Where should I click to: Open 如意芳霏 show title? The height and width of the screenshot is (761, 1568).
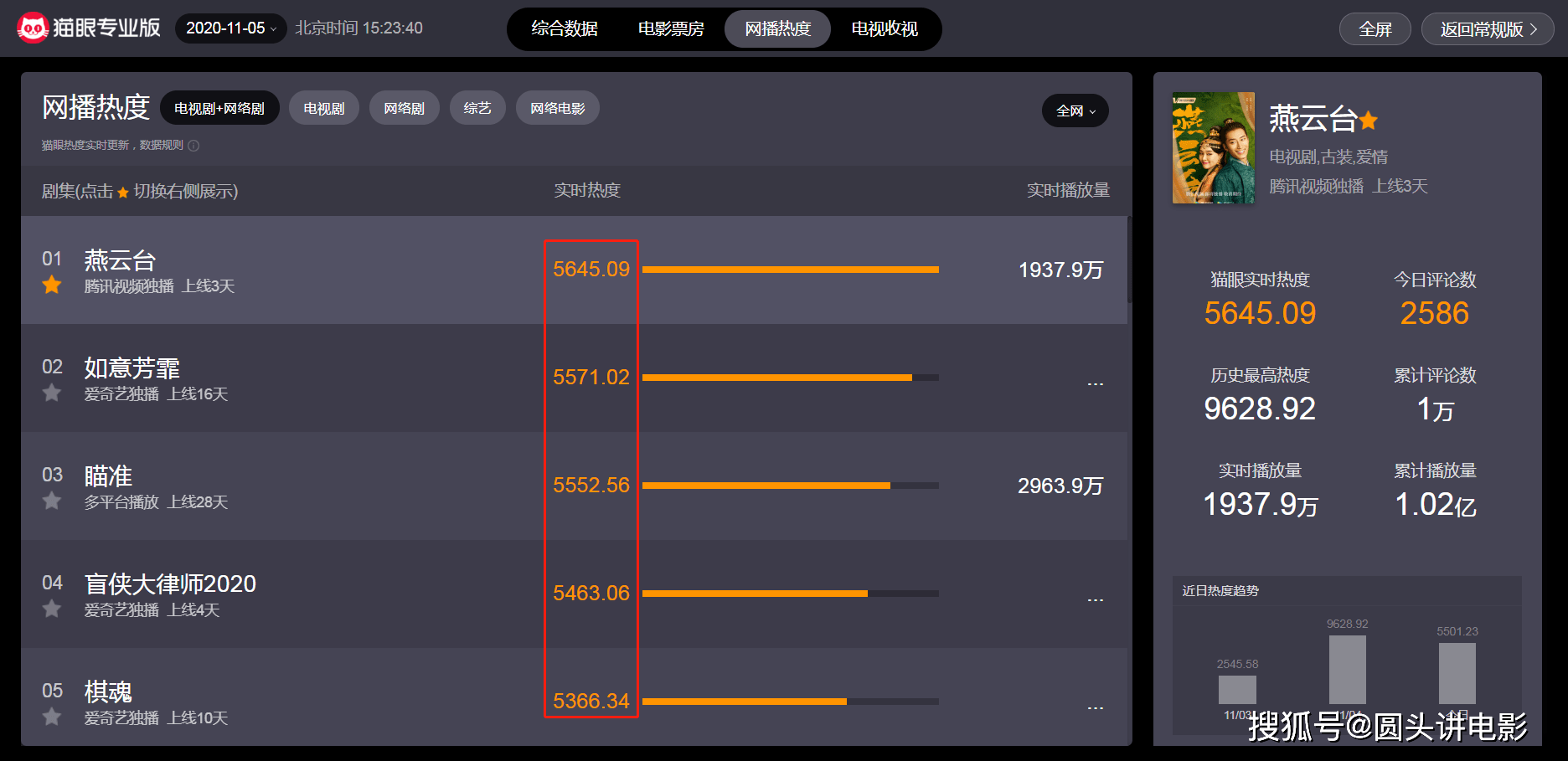point(132,368)
